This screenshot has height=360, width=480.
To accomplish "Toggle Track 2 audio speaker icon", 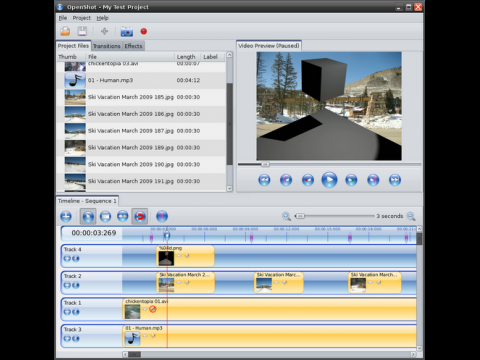I will [x=76, y=285].
